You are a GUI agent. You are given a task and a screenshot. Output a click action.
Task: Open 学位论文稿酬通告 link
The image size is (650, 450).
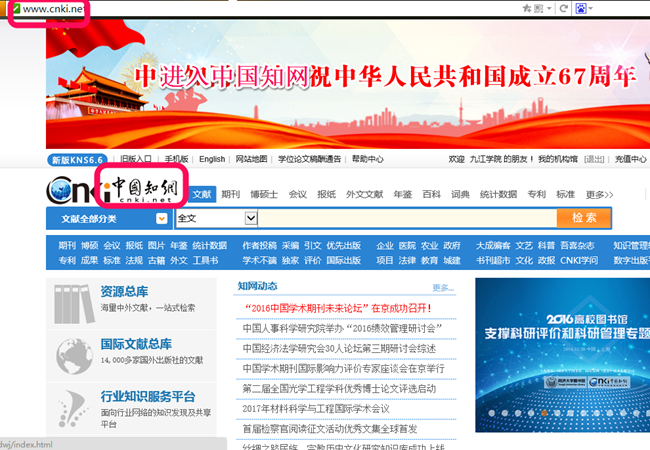pyautogui.click(x=310, y=159)
